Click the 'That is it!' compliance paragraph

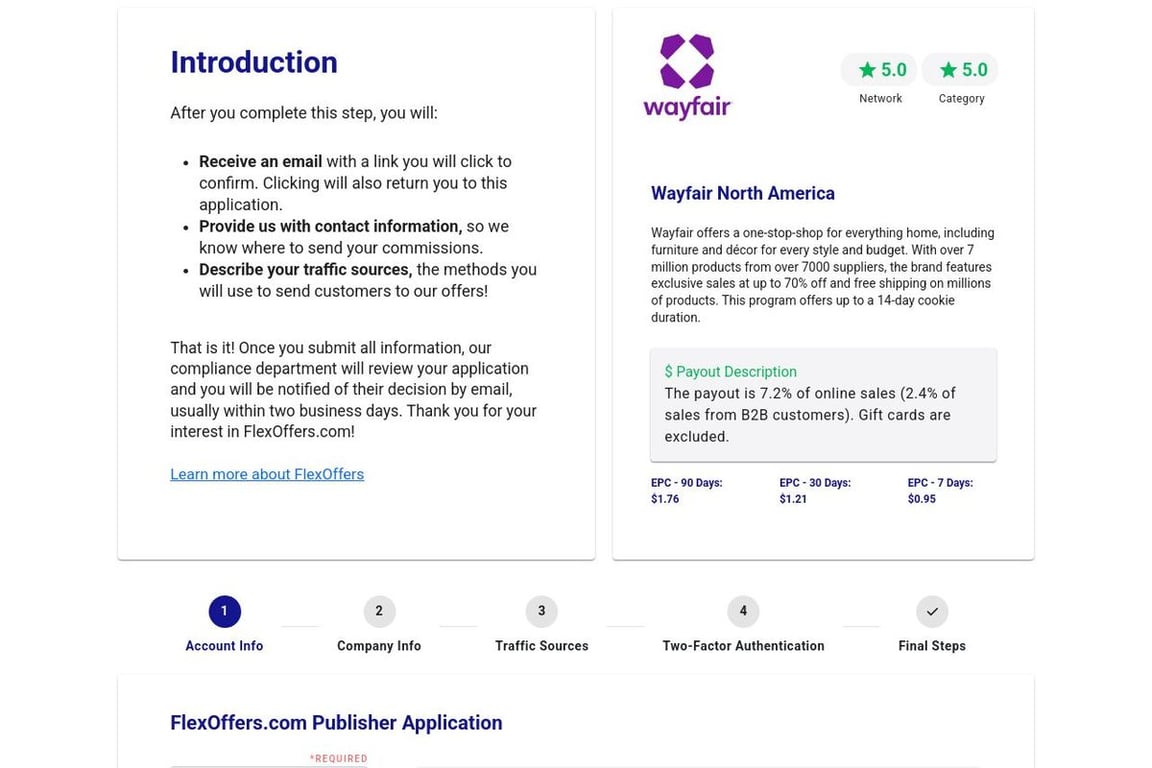click(x=353, y=390)
